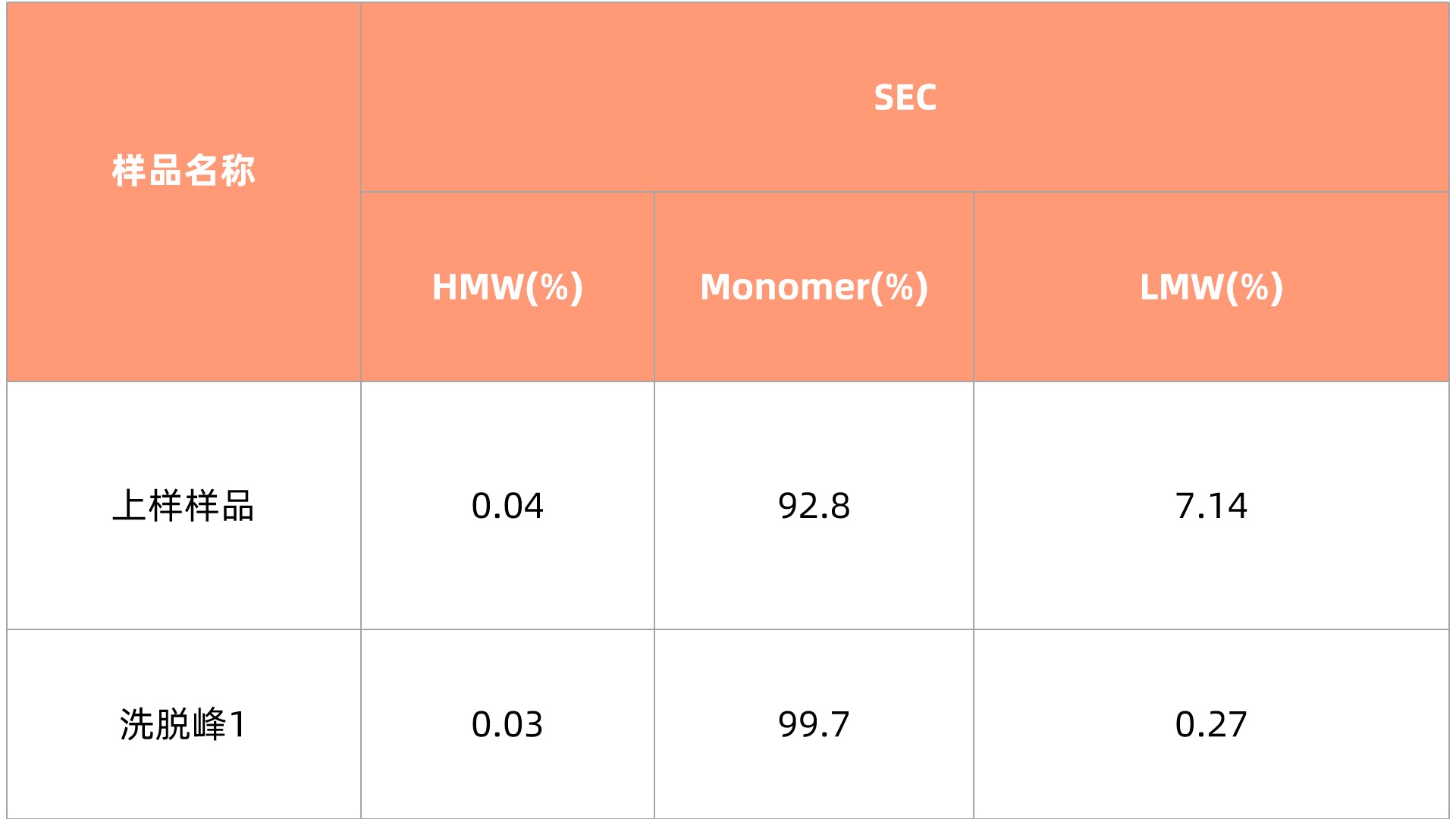Select the 7.14 LMW value
This screenshot has height=819, width=1456.
click(x=1211, y=506)
